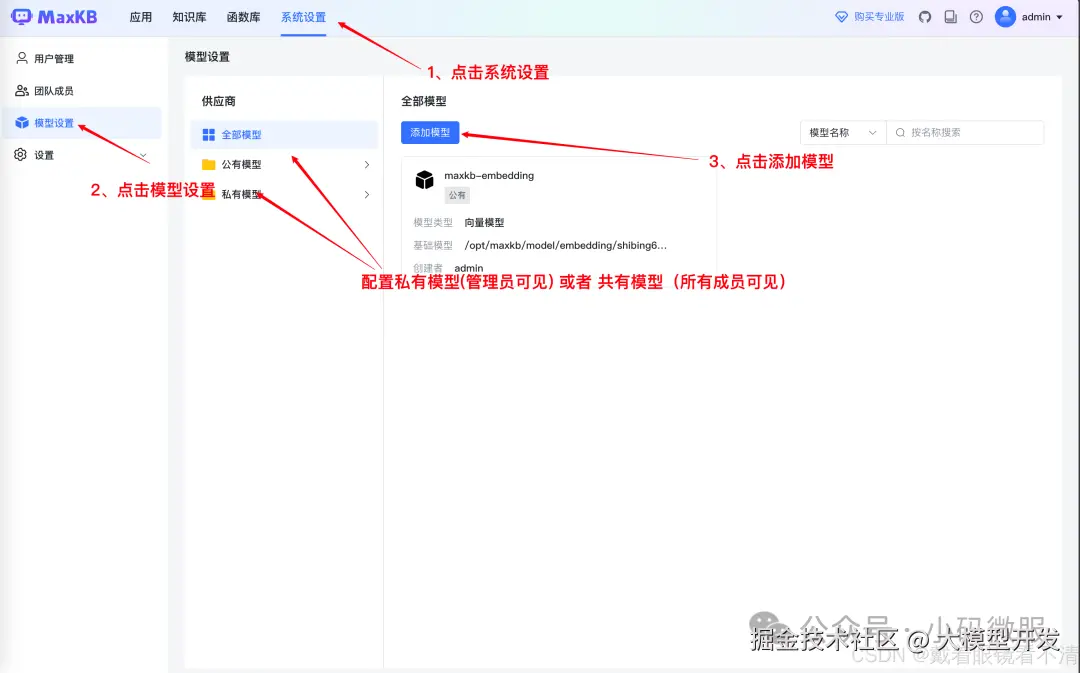Screen dimensions: 1080x673
Task: Open the 购买专业版 link
Action: point(868,16)
